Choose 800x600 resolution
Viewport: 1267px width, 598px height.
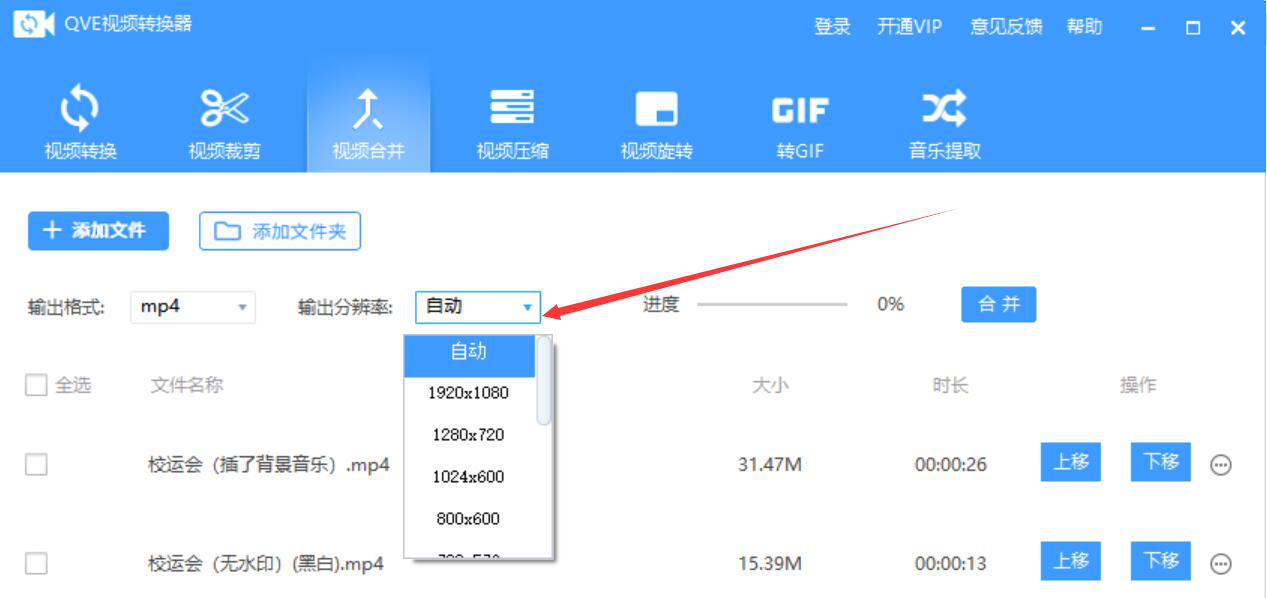469,519
